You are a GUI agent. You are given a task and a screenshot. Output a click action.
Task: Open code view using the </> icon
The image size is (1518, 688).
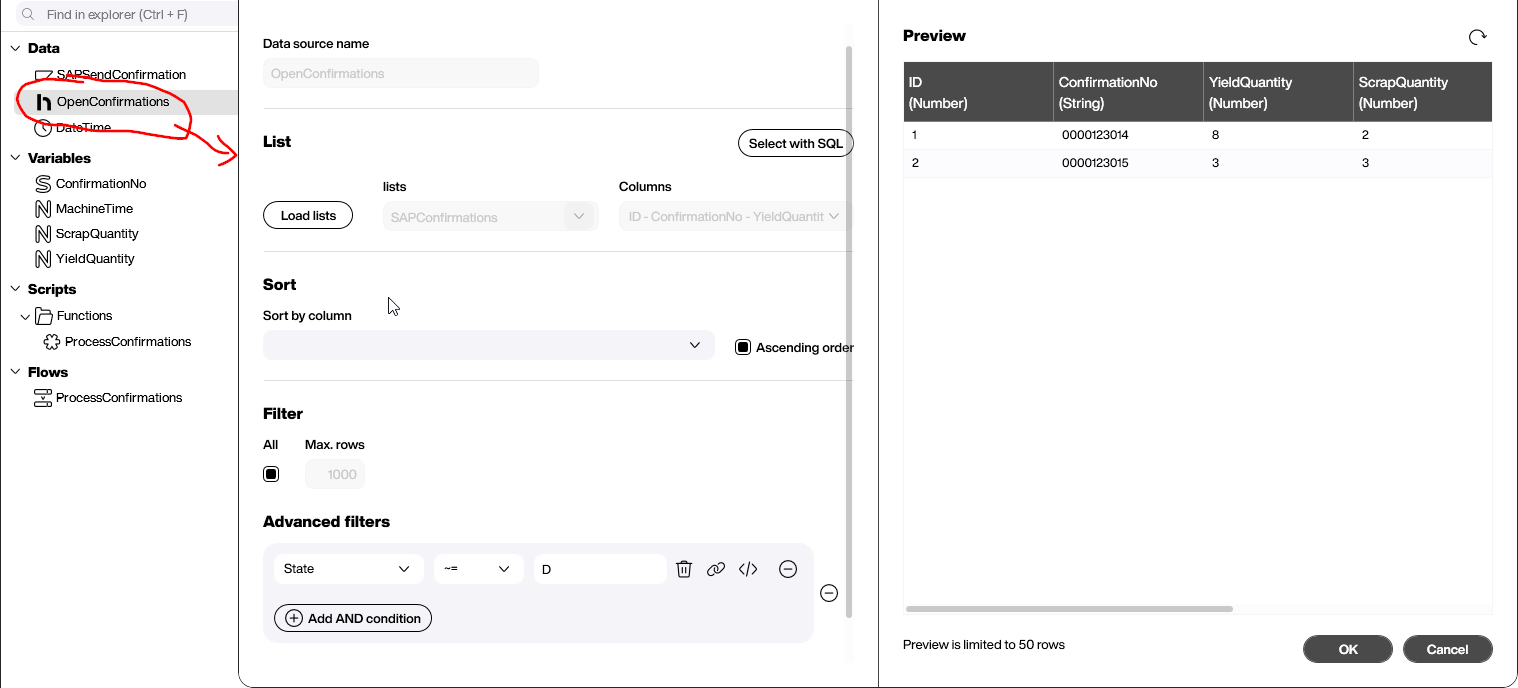point(748,568)
